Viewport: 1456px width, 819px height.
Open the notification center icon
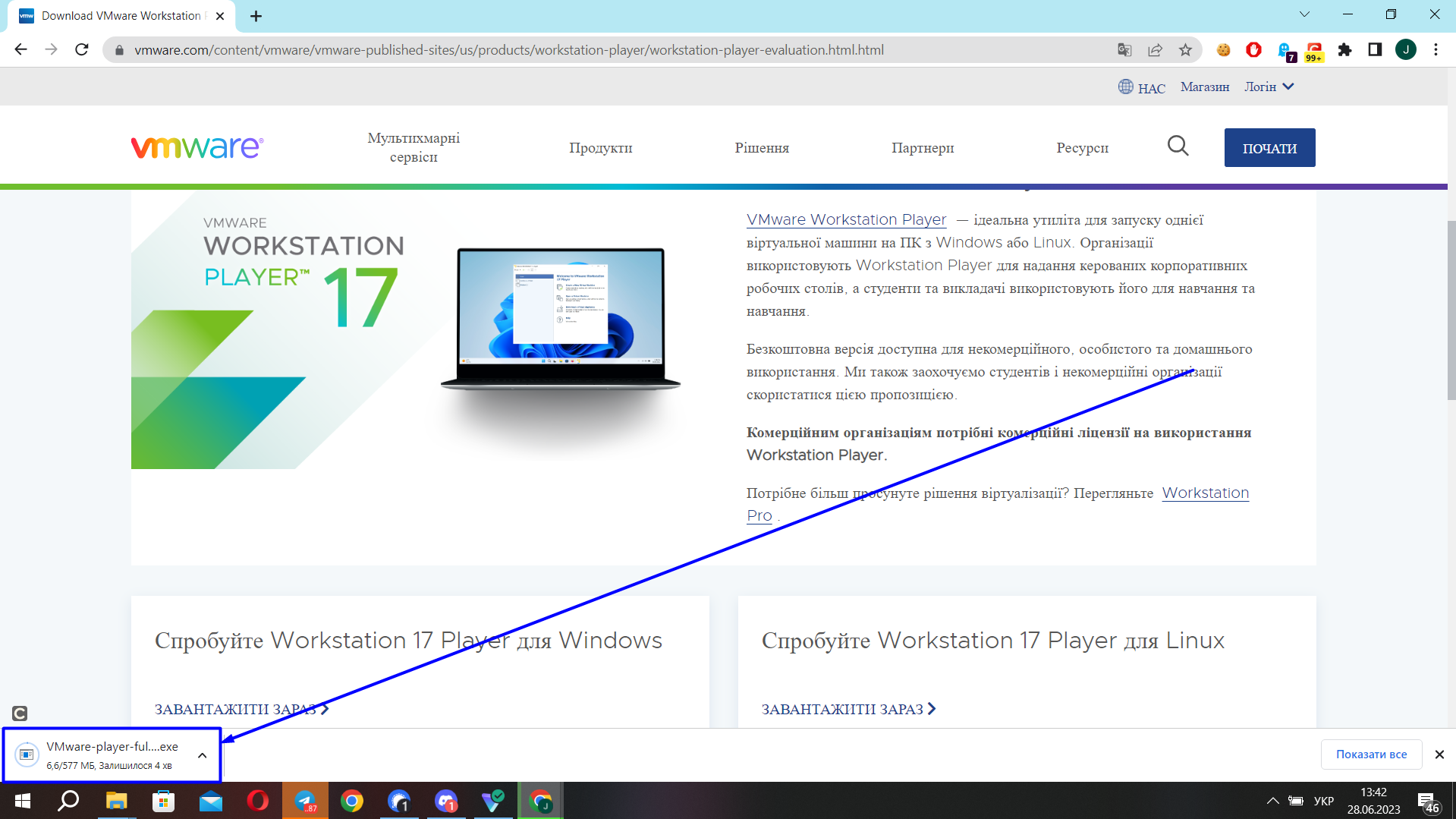point(1428,802)
